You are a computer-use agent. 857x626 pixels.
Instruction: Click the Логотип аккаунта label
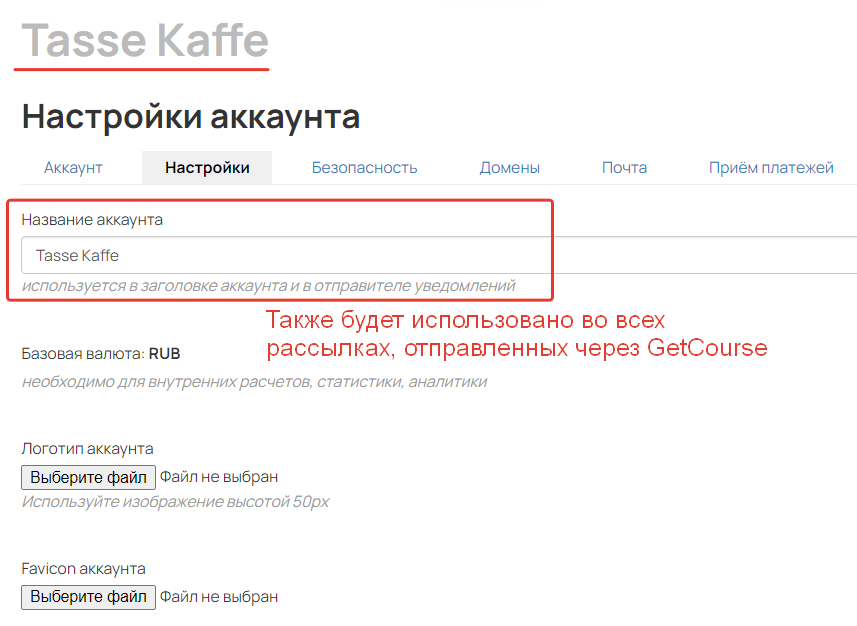(87, 449)
